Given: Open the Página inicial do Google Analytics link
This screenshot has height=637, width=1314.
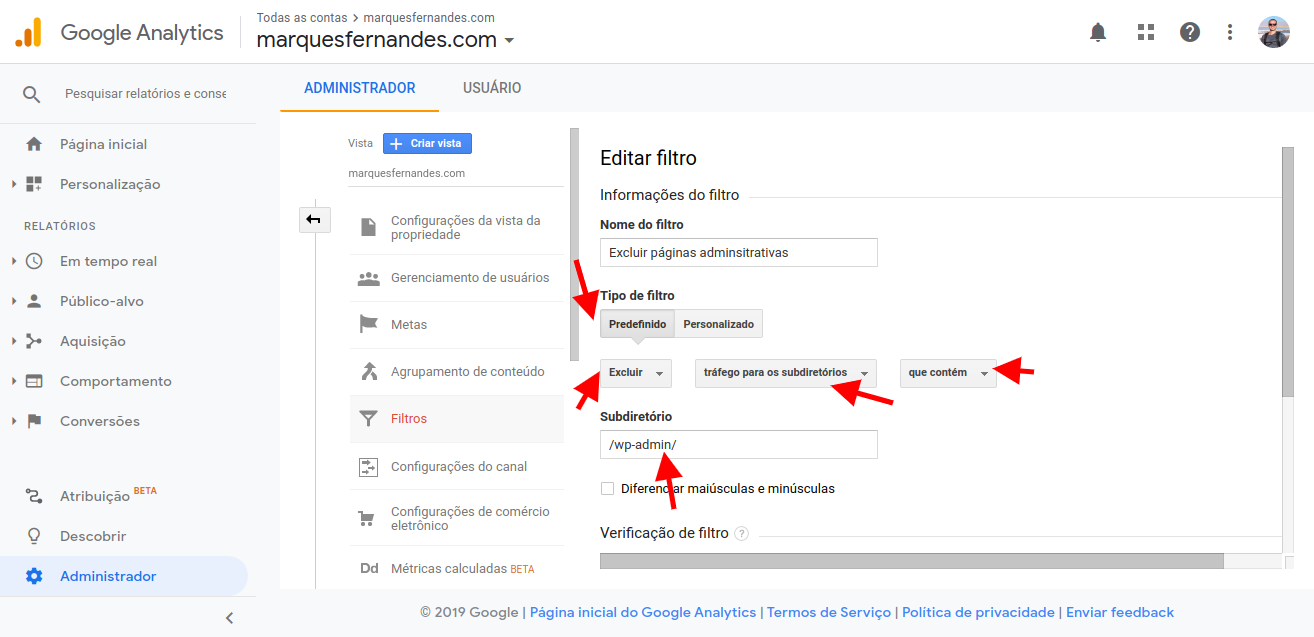Looking at the screenshot, I should pyautogui.click(x=643, y=613).
